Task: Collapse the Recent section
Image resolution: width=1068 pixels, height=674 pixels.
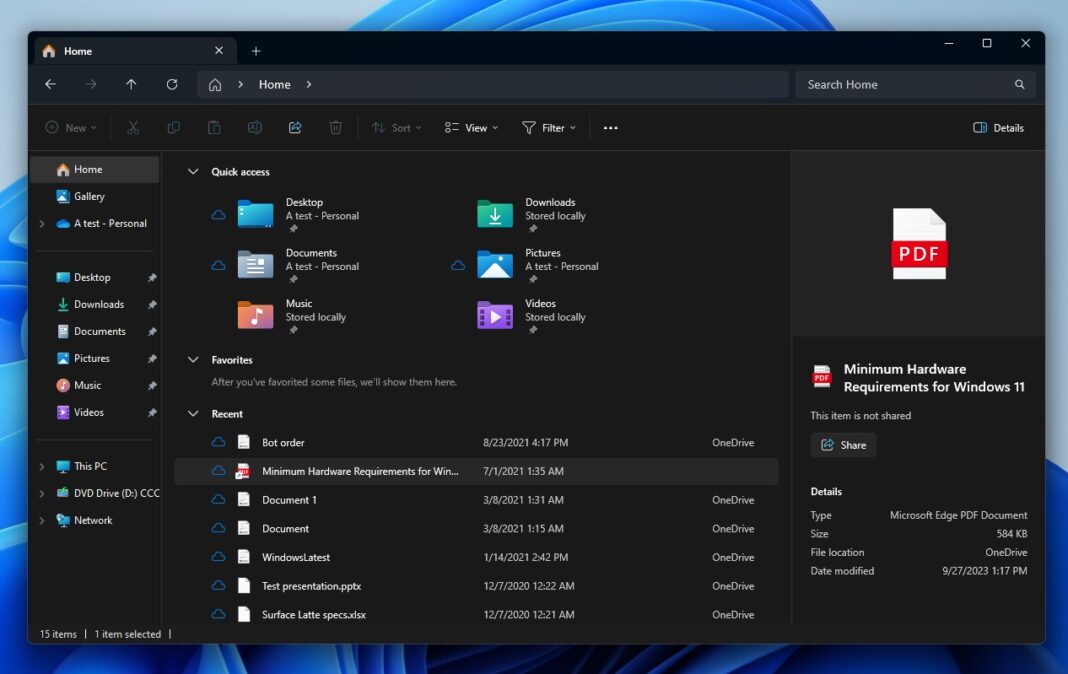Action: 193,414
